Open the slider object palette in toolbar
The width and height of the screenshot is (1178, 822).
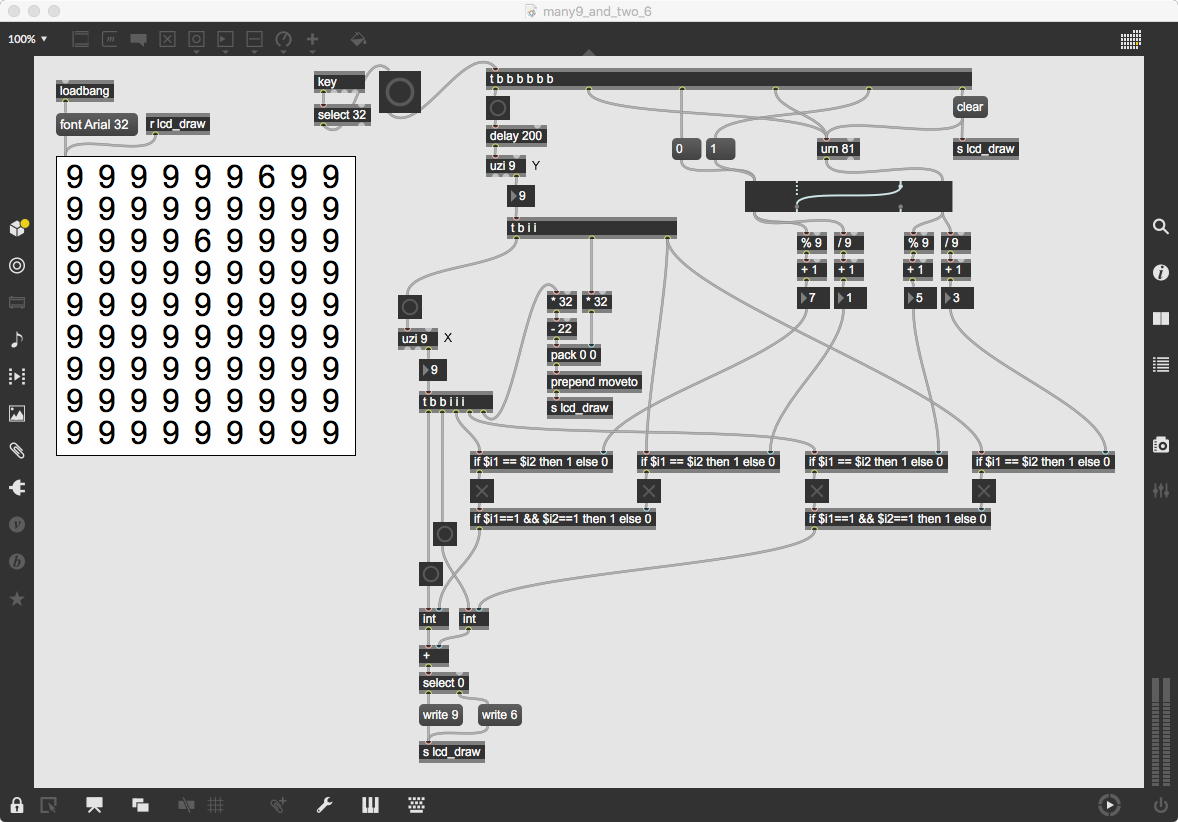255,39
